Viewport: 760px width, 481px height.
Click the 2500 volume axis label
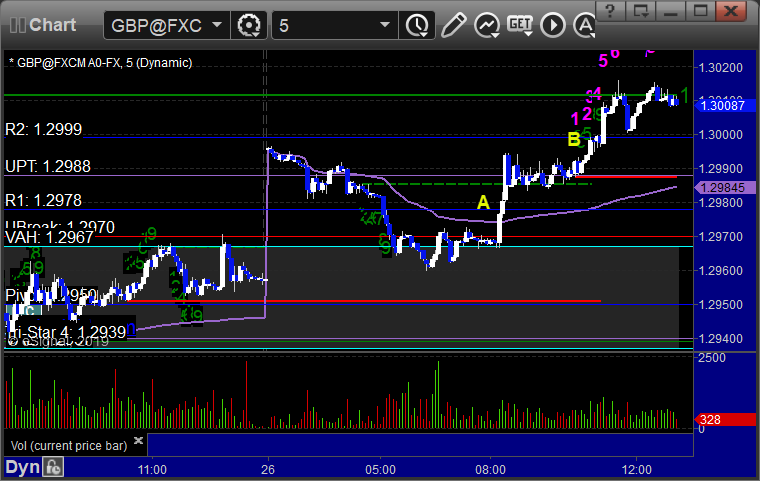coord(712,358)
